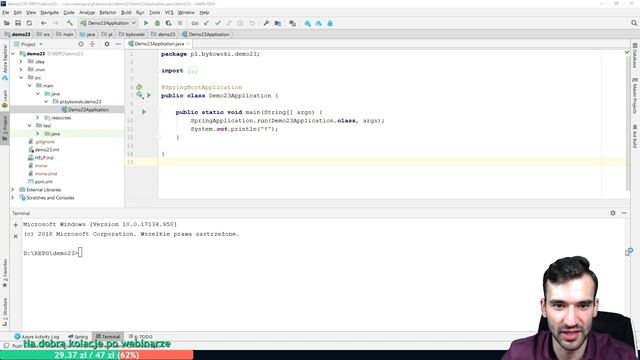This screenshot has height=360, width=640.
Task: Click the terminal prompt D:\REPO\demo23>
Action: coord(50,253)
